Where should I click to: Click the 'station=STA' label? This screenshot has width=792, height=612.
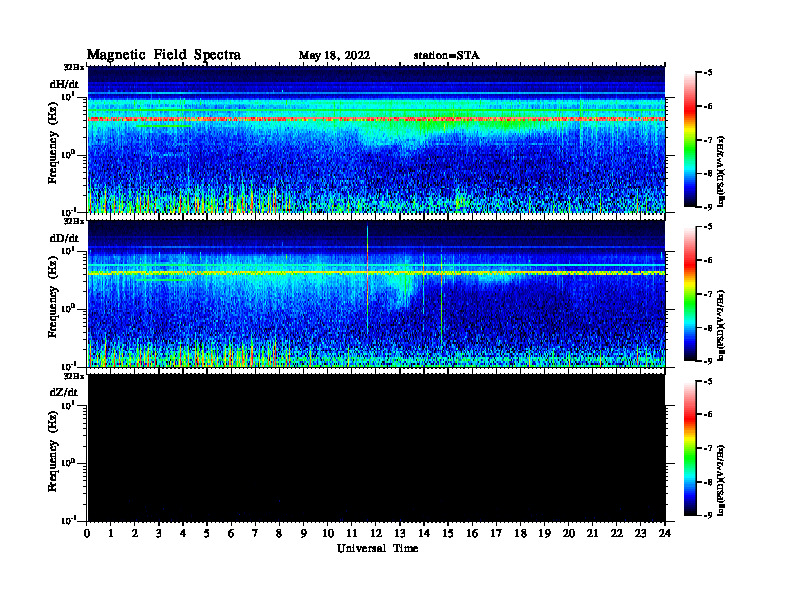click(446, 56)
